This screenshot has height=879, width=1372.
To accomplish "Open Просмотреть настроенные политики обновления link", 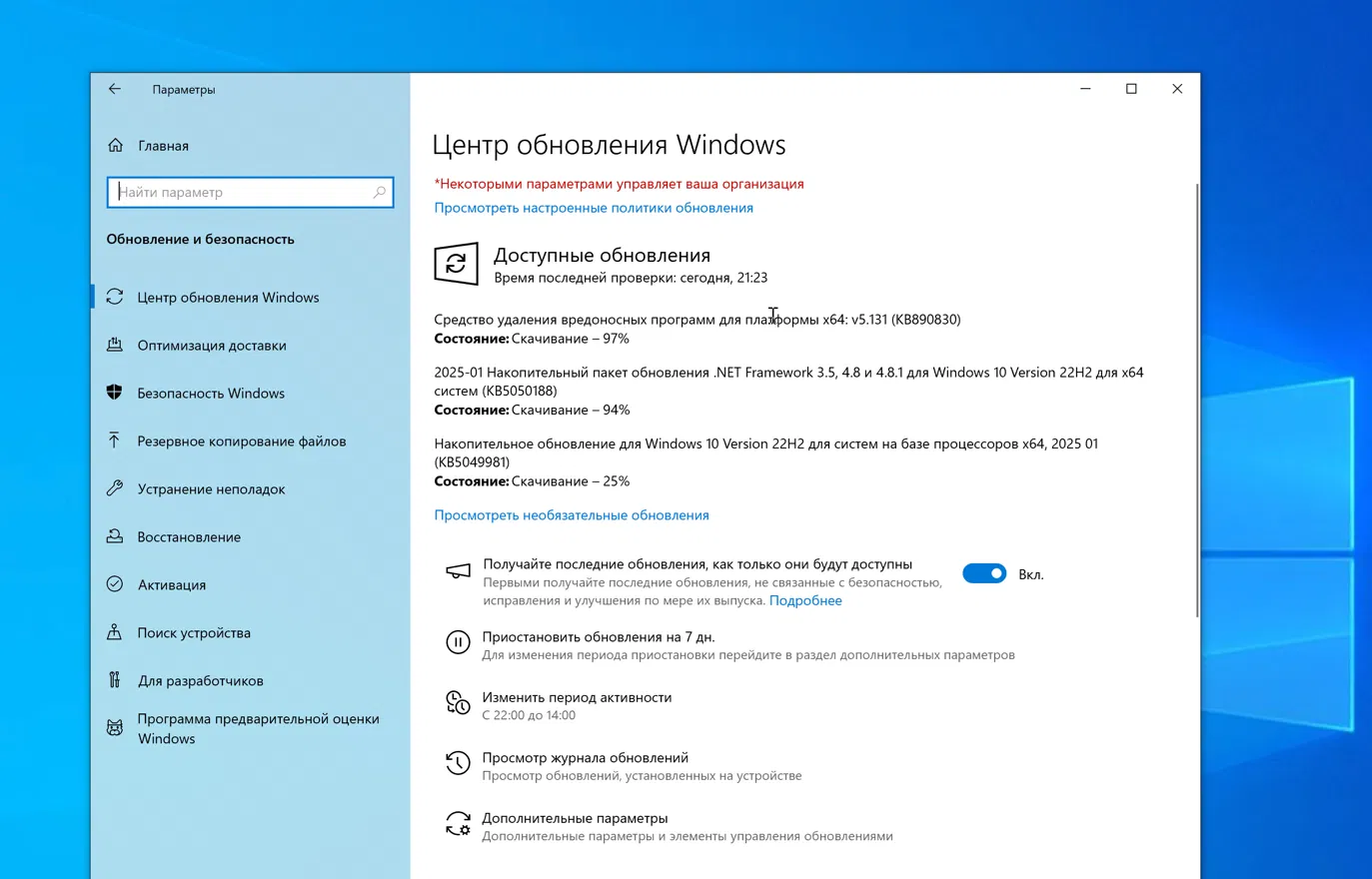I will coord(594,208).
